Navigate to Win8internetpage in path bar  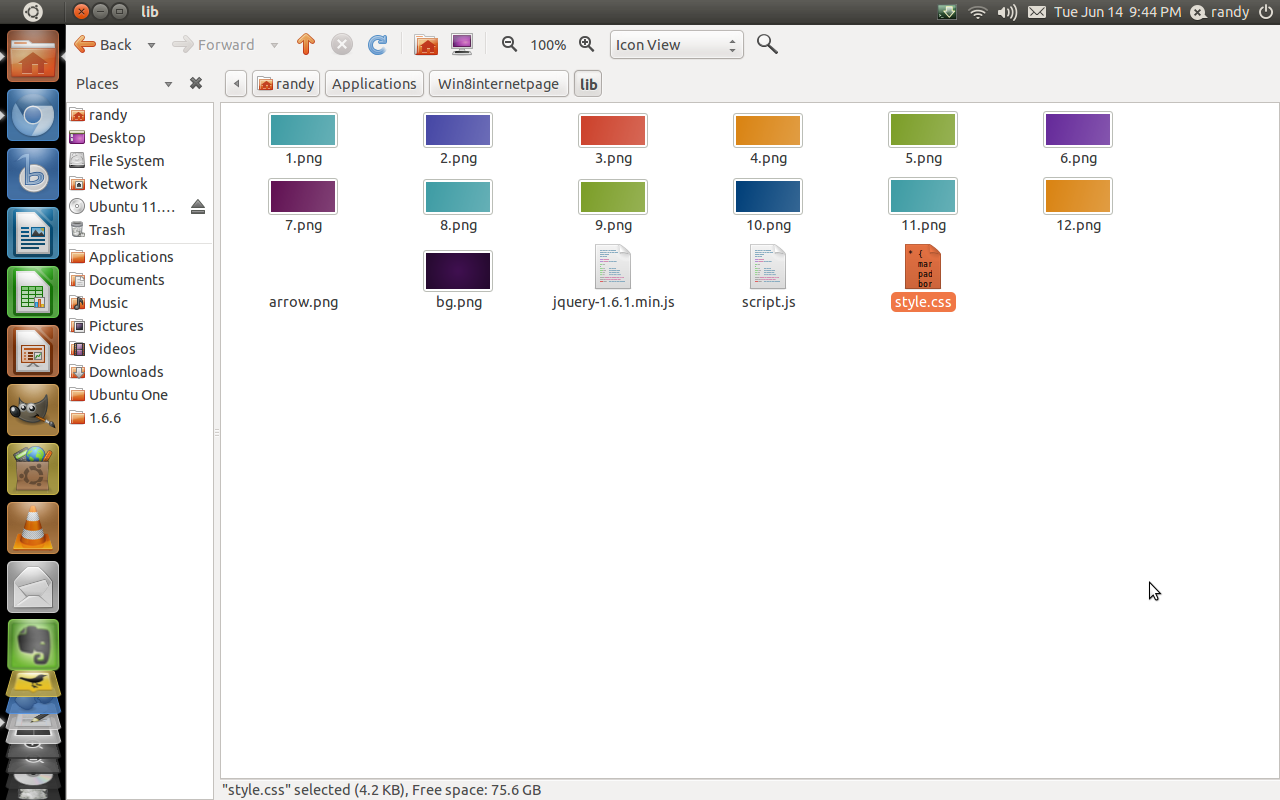(x=498, y=84)
